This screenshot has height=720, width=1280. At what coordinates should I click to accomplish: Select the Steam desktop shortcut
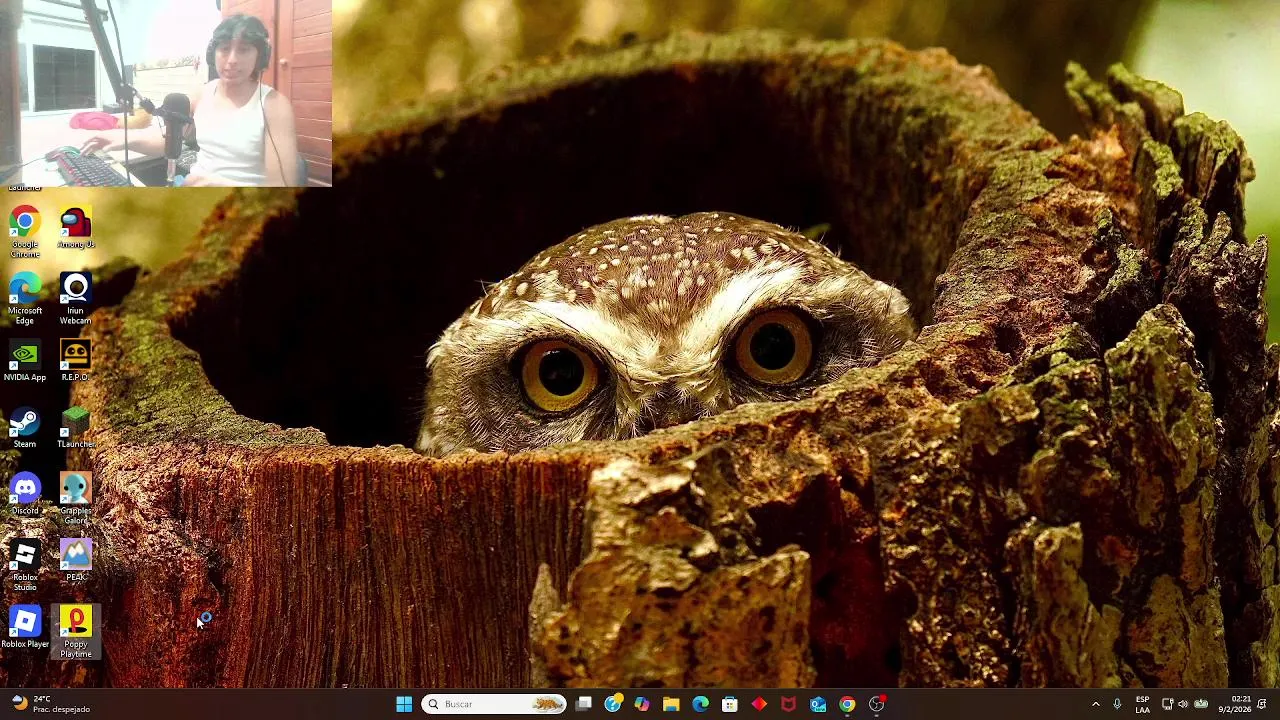(25, 428)
